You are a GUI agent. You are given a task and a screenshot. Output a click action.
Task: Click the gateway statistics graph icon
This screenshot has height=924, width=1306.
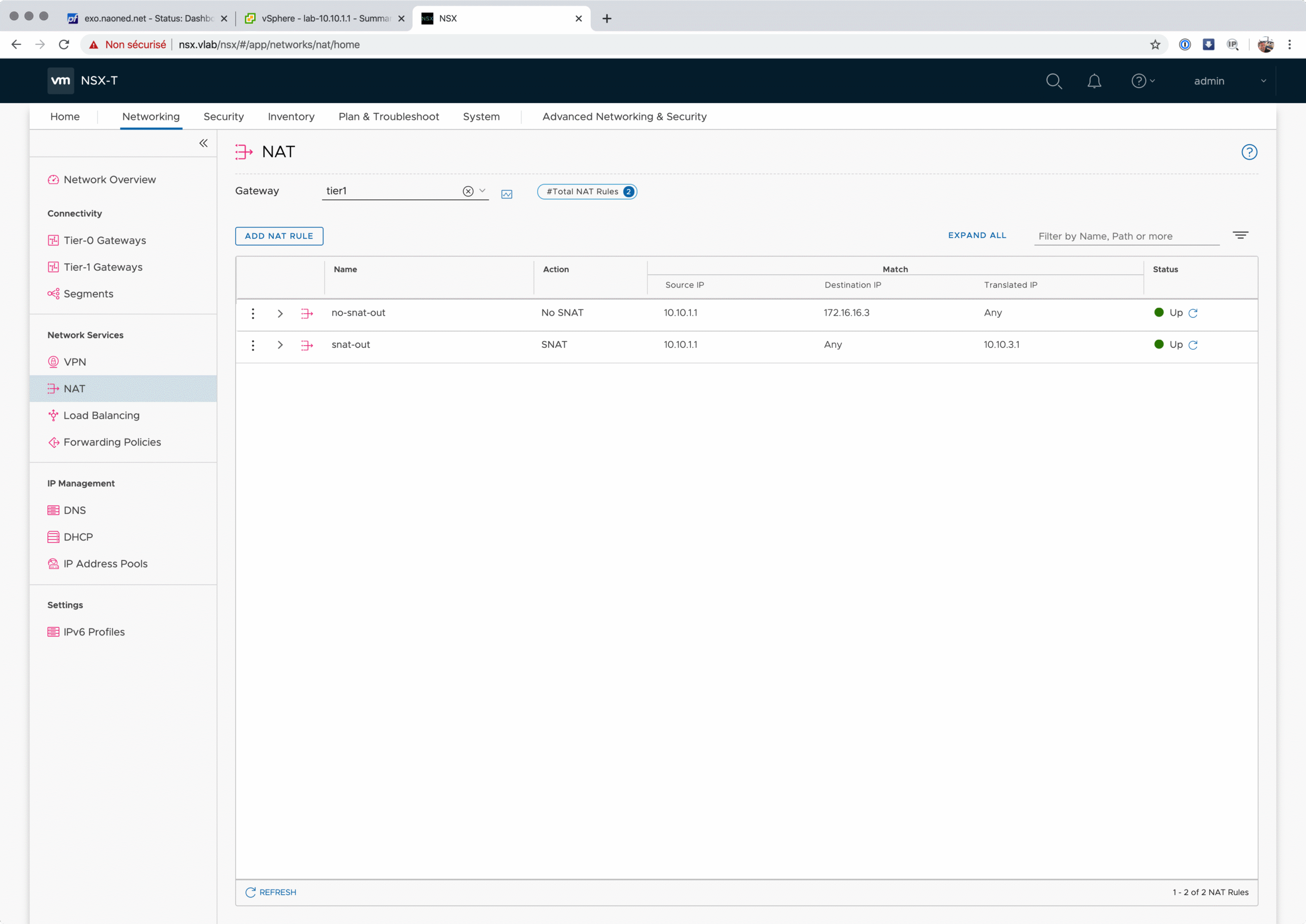coord(507,194)
